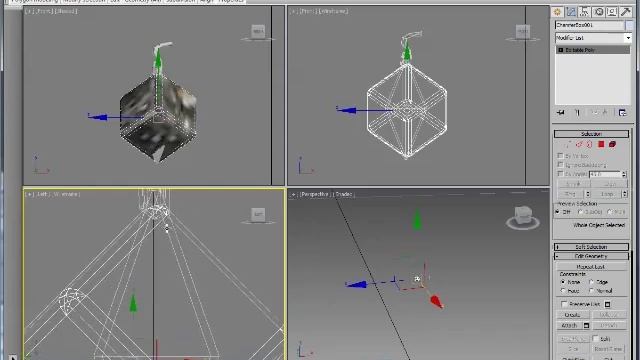The height and width of the screenshot is (360, 640).
Task: Click the Slice Plane button
Action: click(x=573, y=339)
